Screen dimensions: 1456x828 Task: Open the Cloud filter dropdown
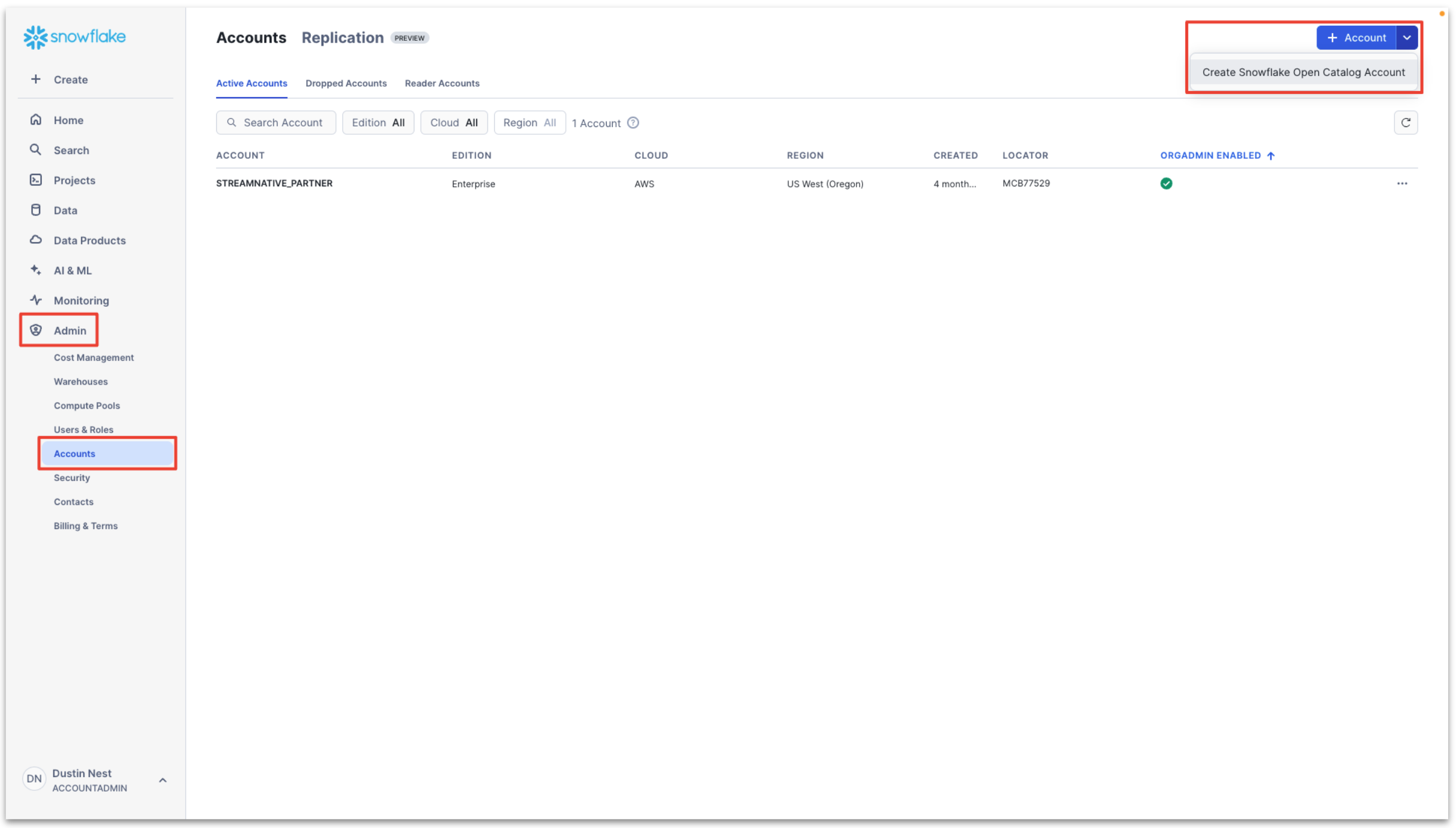click(x=453, y=122)
